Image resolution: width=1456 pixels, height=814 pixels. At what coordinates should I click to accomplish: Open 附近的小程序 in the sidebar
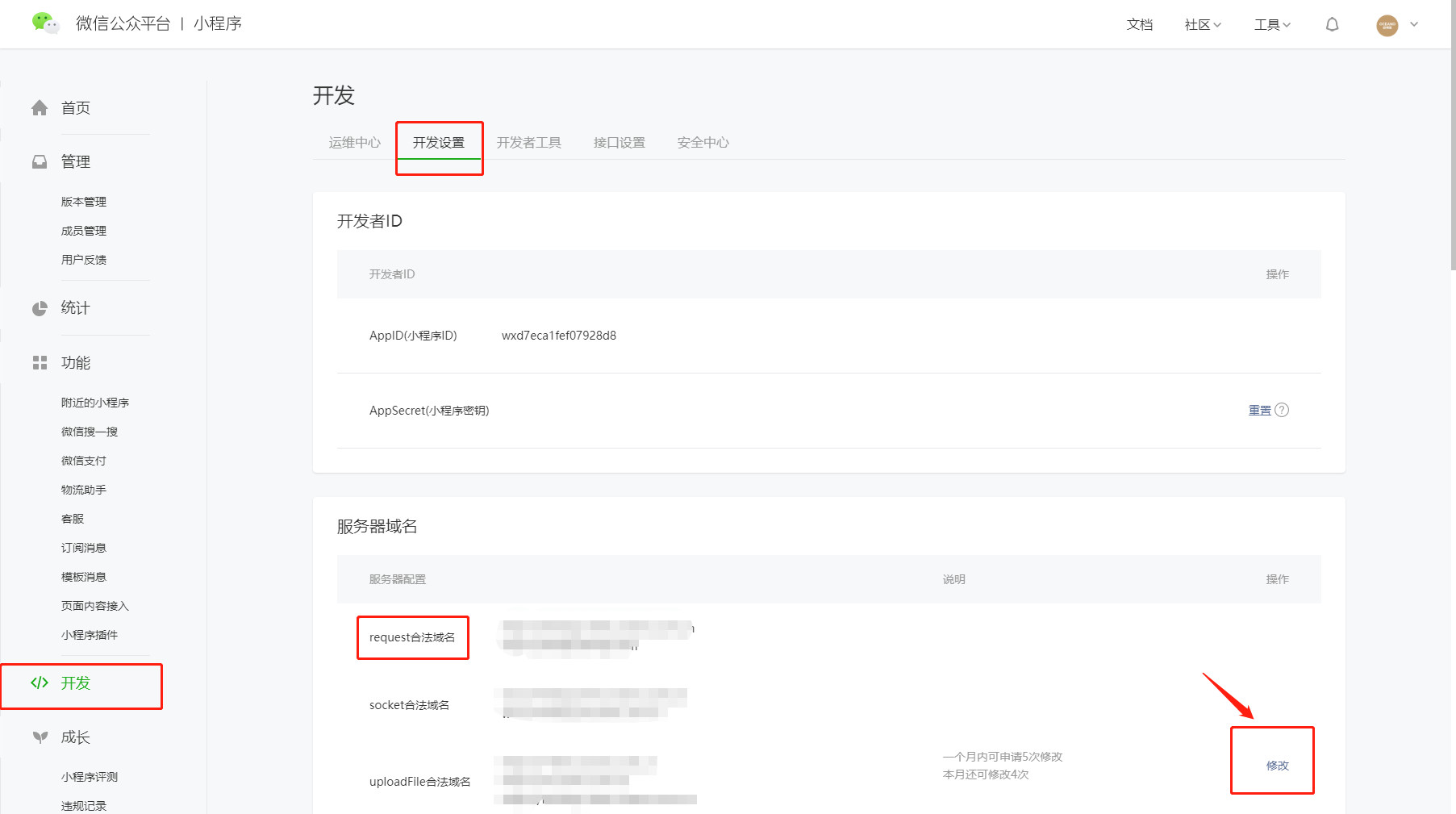click(95, 403)
